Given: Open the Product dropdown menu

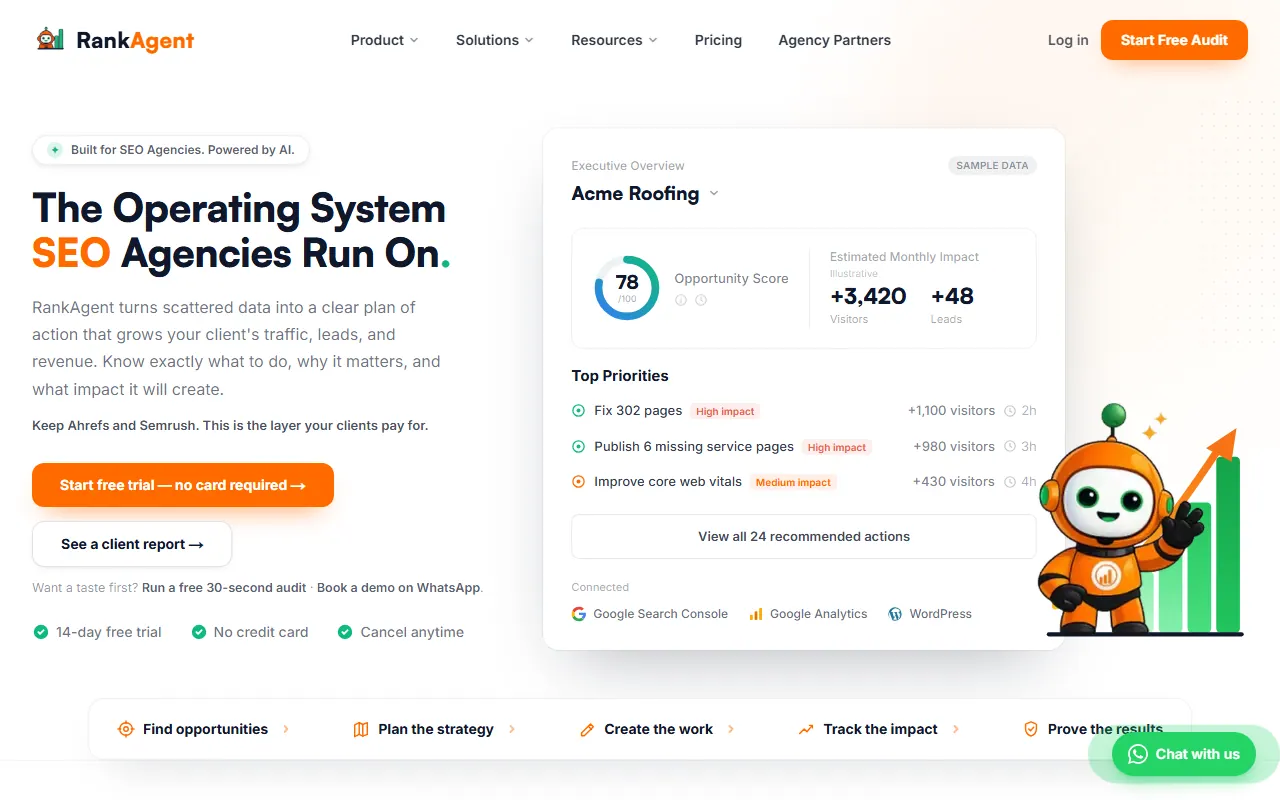Looking at the screenshot, I should coord(384,40).
